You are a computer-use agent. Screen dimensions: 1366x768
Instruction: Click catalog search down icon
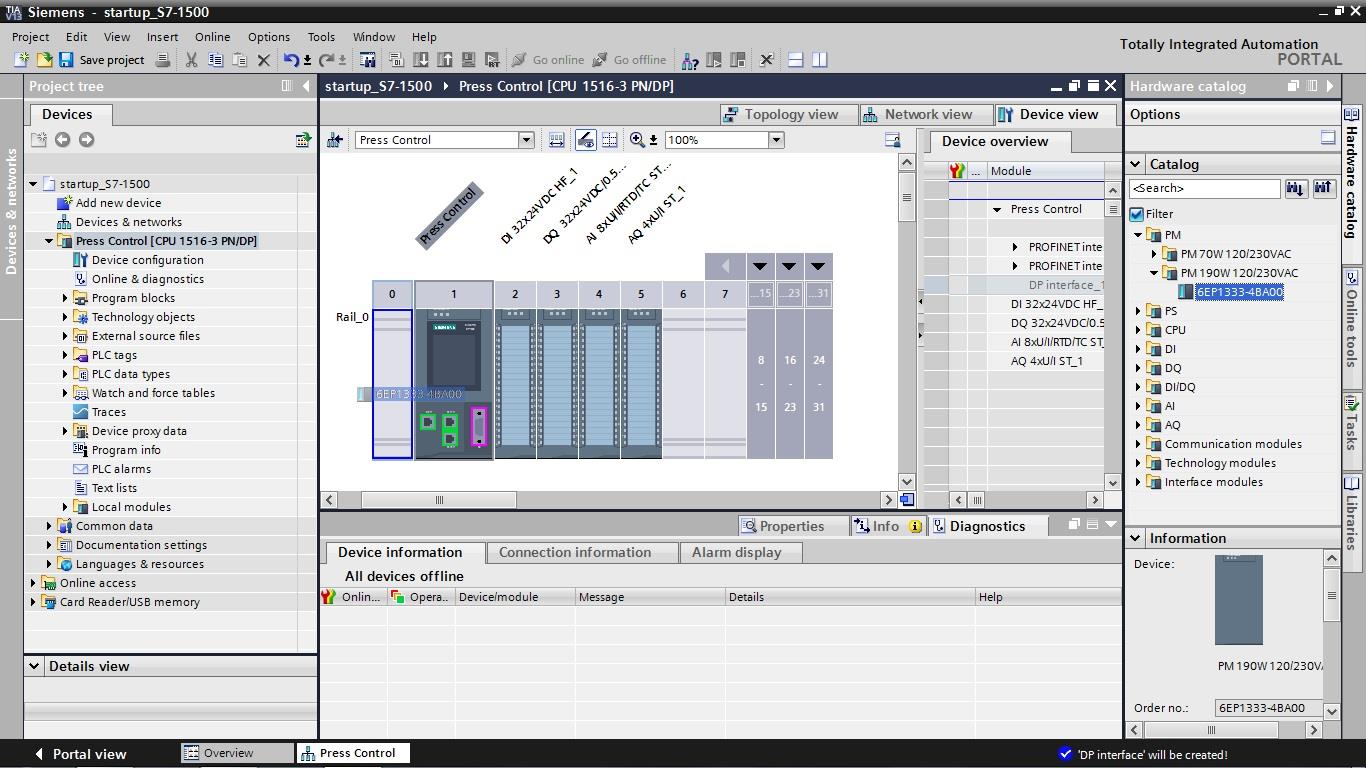[1296, 188]
